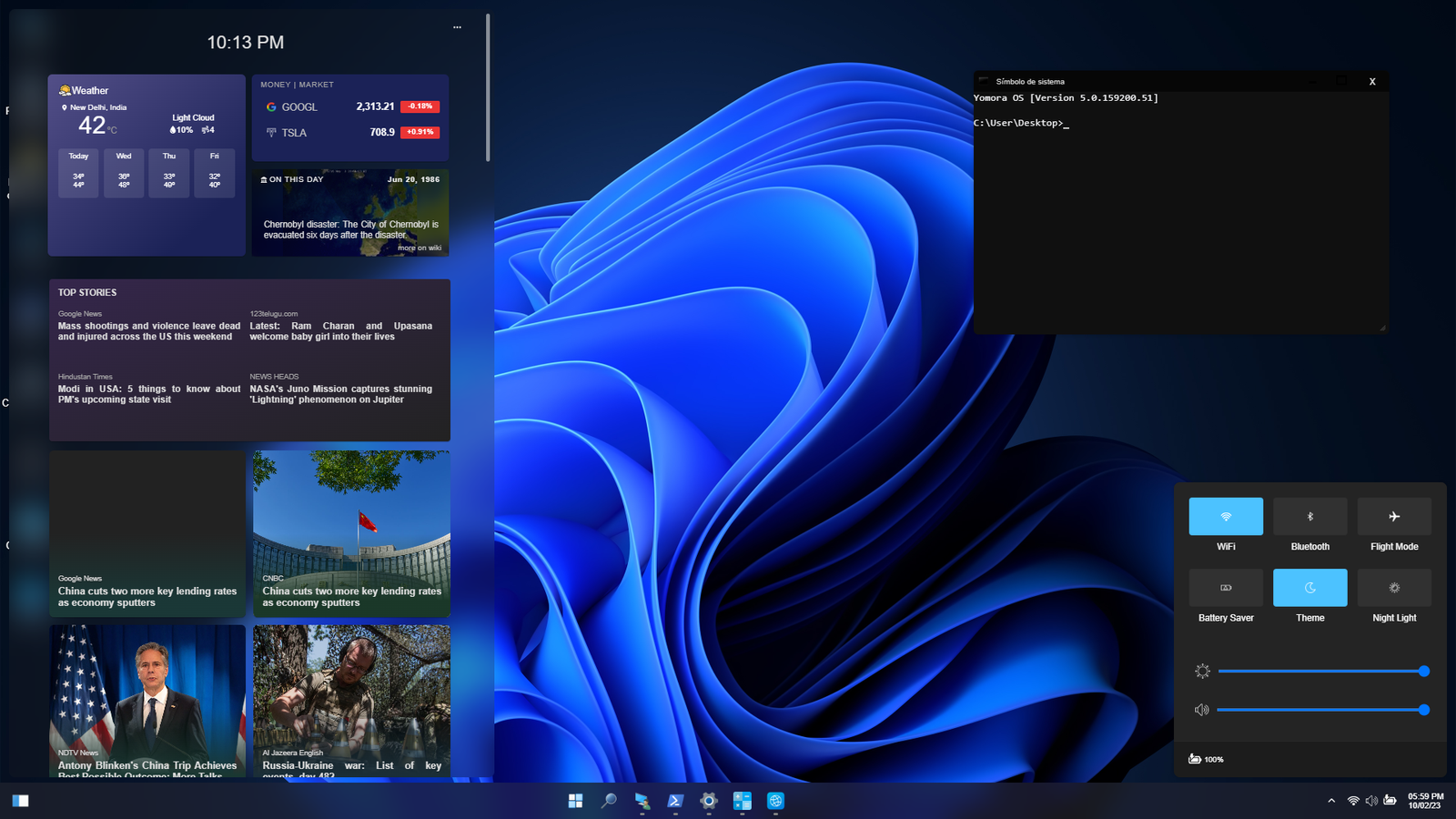Launch the PowerShell terminal from taskbar
This screenshot has height=819, width=1456.
pos(675,801)
